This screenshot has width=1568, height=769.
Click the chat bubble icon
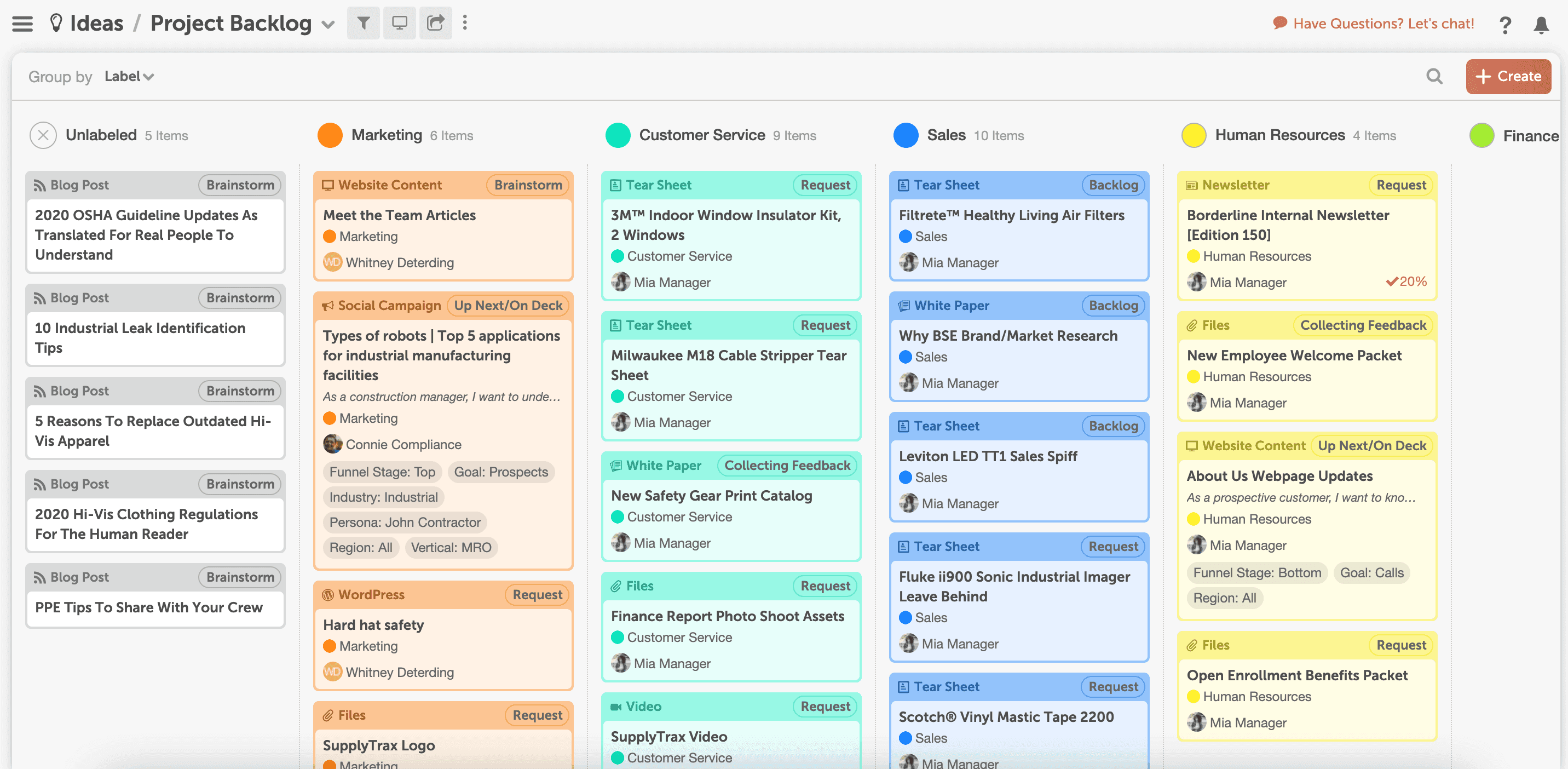(1280, 23)
